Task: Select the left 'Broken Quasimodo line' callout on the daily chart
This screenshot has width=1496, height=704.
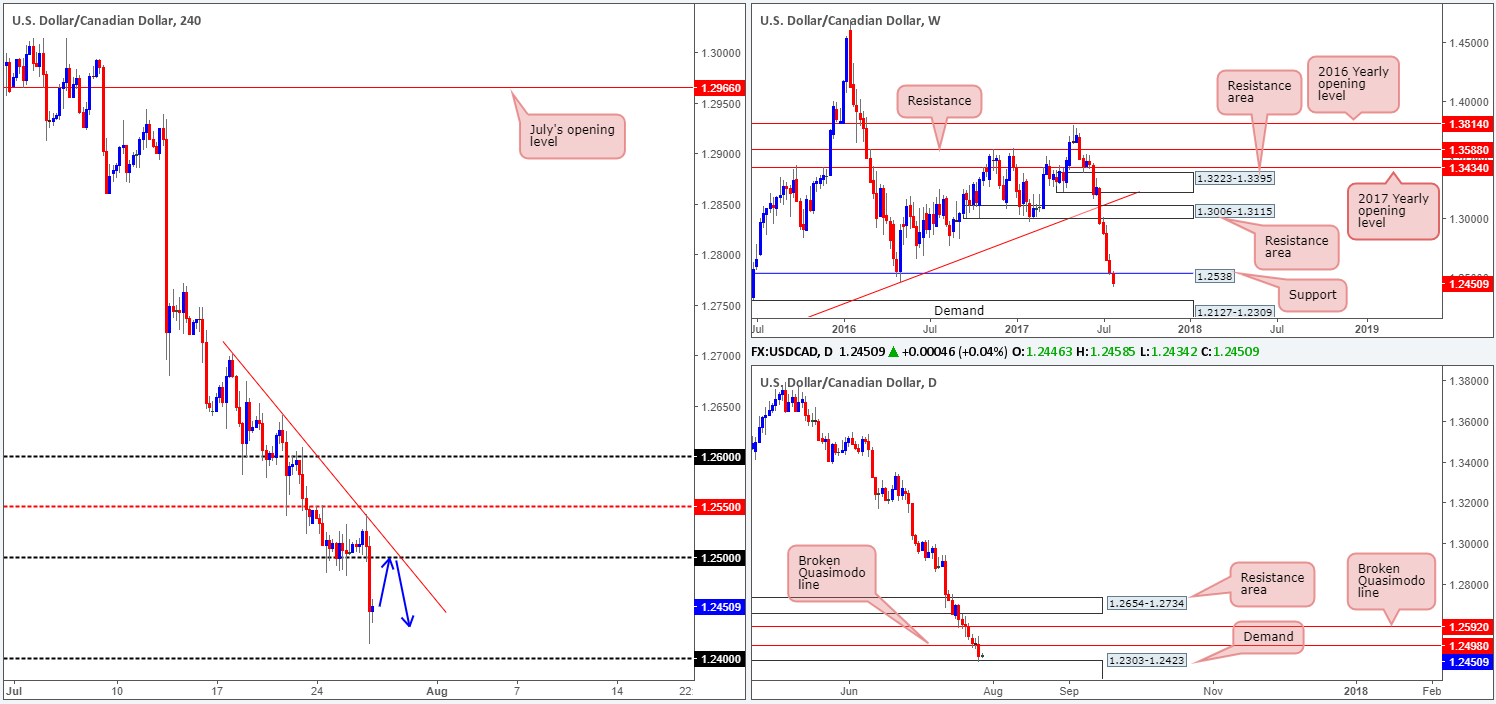Action: coord(832,574)
